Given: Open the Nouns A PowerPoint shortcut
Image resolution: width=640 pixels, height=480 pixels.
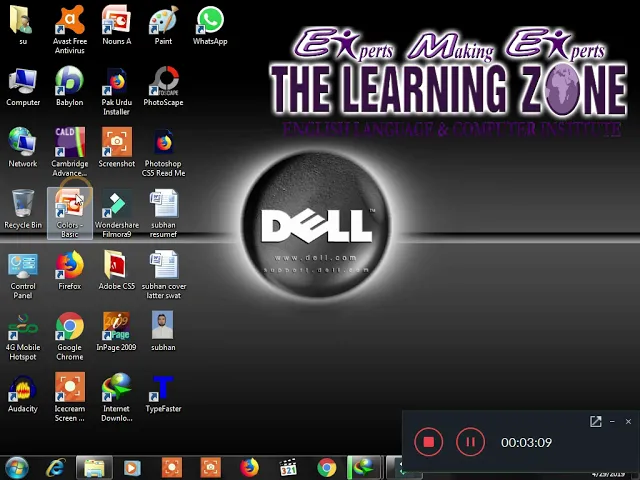Looking at the screenshot, I should 117,24.
